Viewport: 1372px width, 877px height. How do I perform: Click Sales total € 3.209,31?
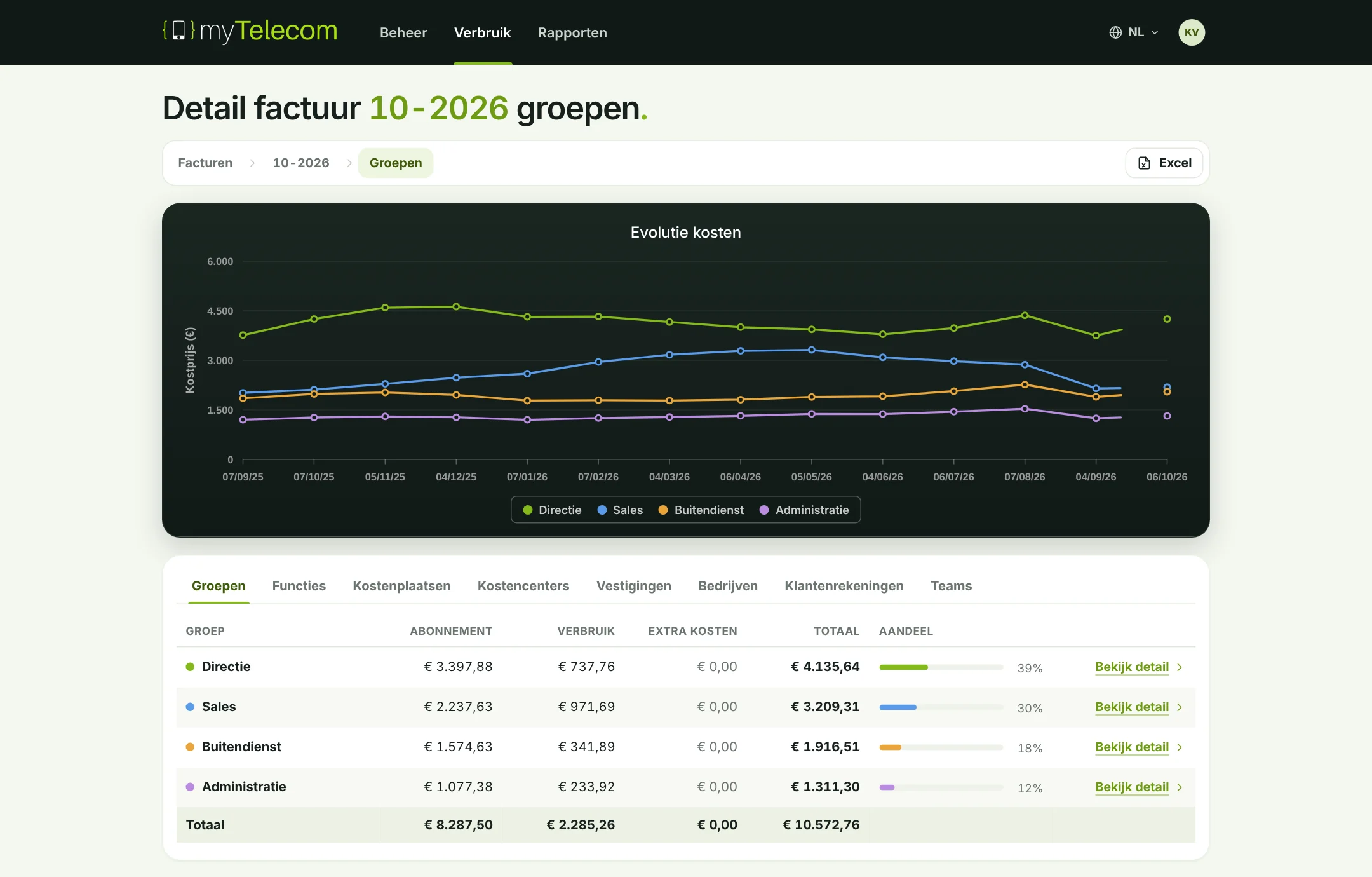pos(825,707)
